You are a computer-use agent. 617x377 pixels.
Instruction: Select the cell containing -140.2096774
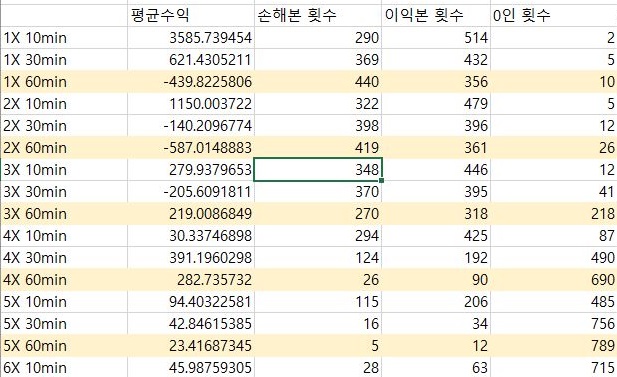click(x=191, y=126)
